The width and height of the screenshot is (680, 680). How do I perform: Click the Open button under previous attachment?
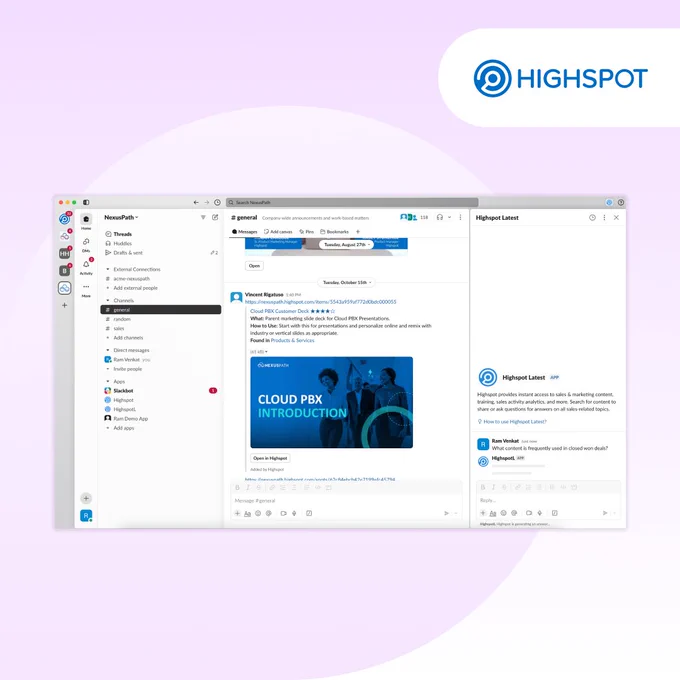(255, 266)
